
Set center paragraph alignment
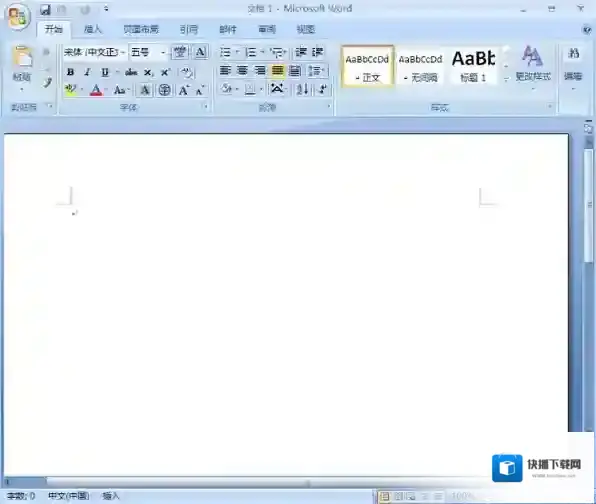(242, 71)
